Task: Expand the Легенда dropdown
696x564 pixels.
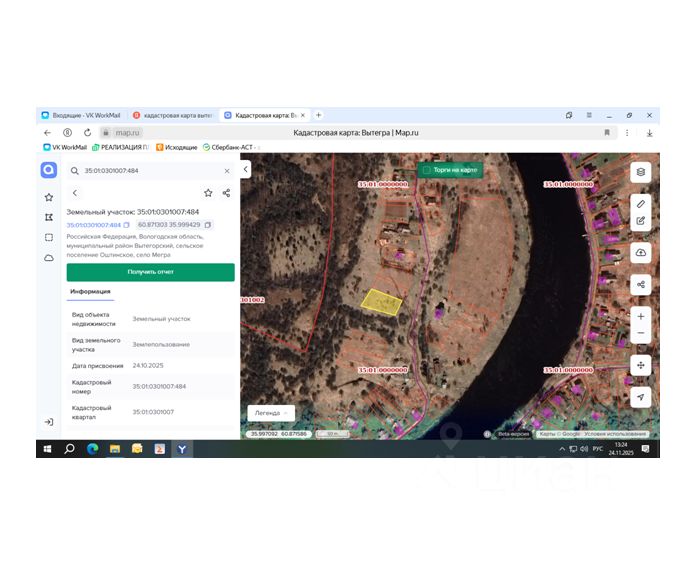Action: click(271, 413)
